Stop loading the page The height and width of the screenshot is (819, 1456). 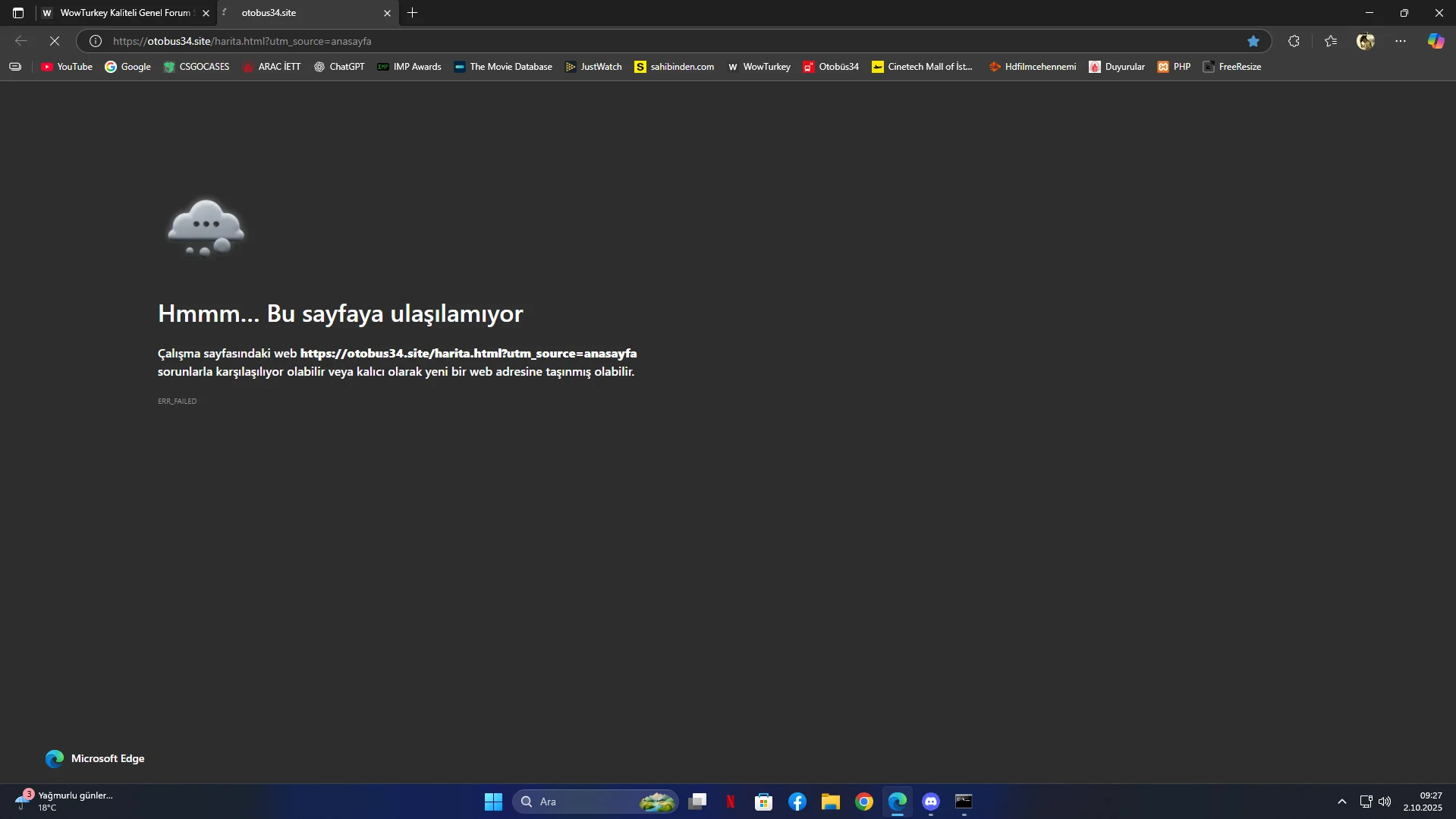(55, 40)
